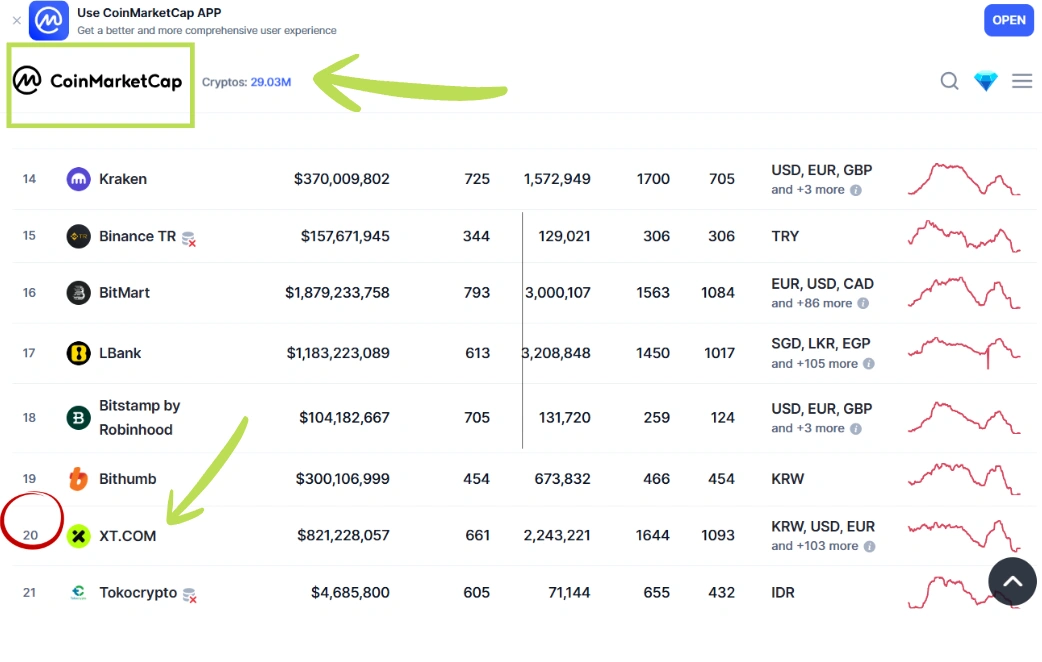Viewport: 1042px width, 662px height.
Task: Open Binance TR volume sparkline chart
Action: coord(964,236)
